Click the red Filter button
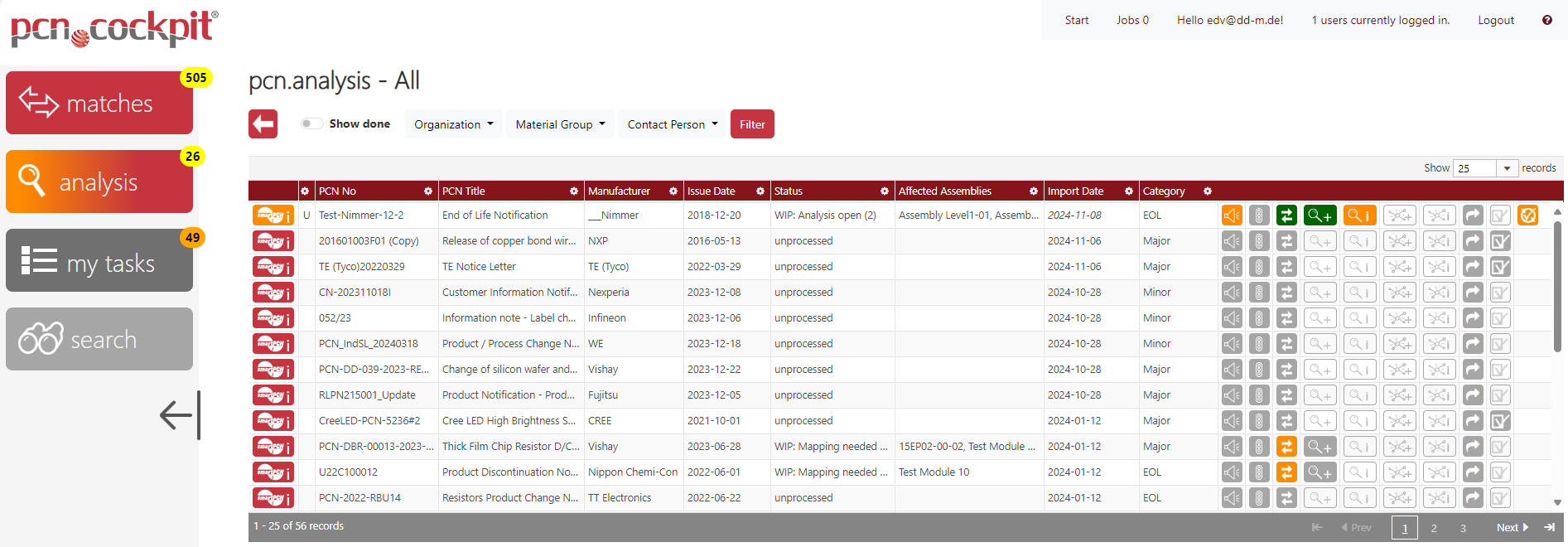The width and height of the screenshot is (1568, 547). (752, 124)
